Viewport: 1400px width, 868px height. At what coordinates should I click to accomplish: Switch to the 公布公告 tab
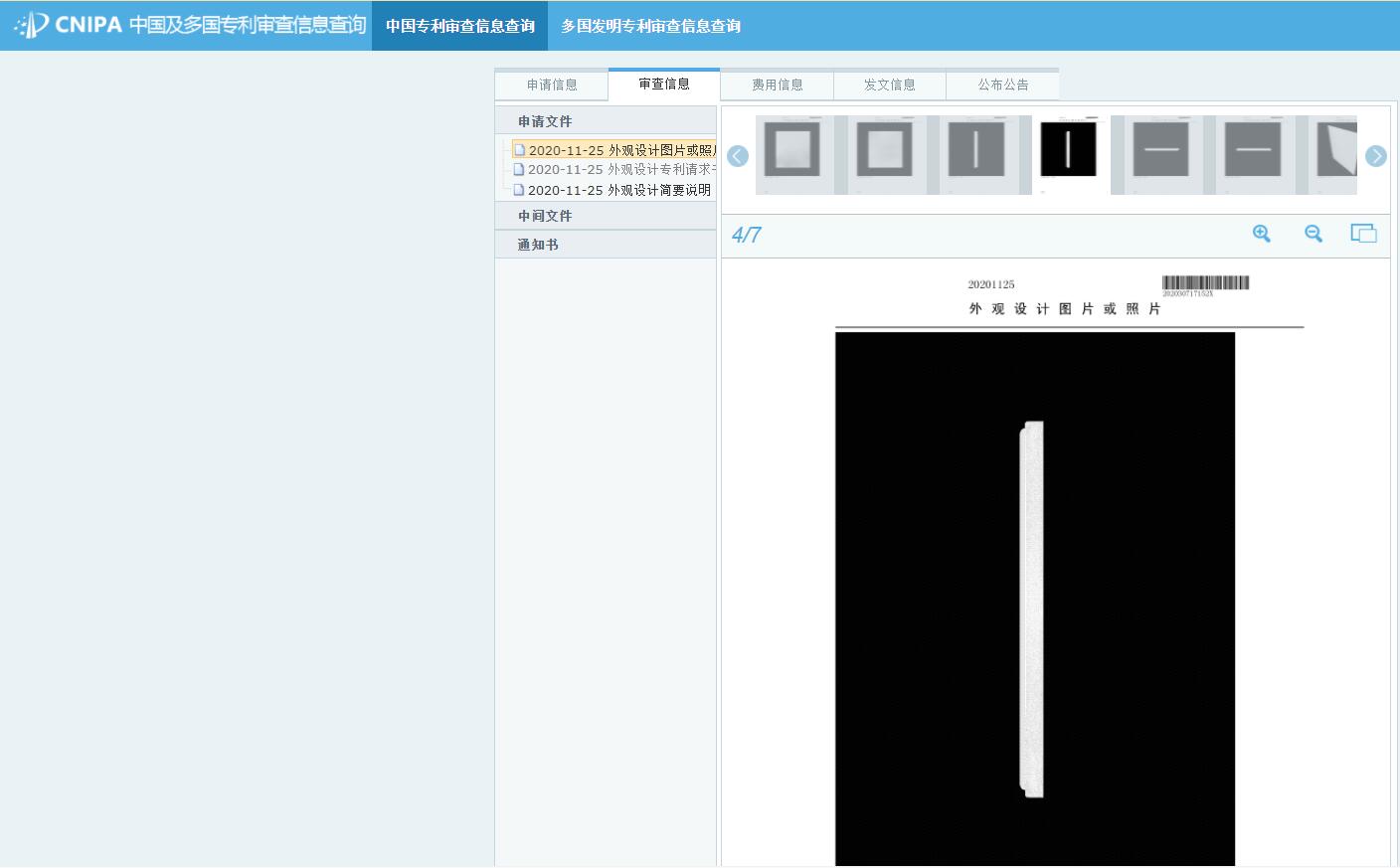(1002, 86)
